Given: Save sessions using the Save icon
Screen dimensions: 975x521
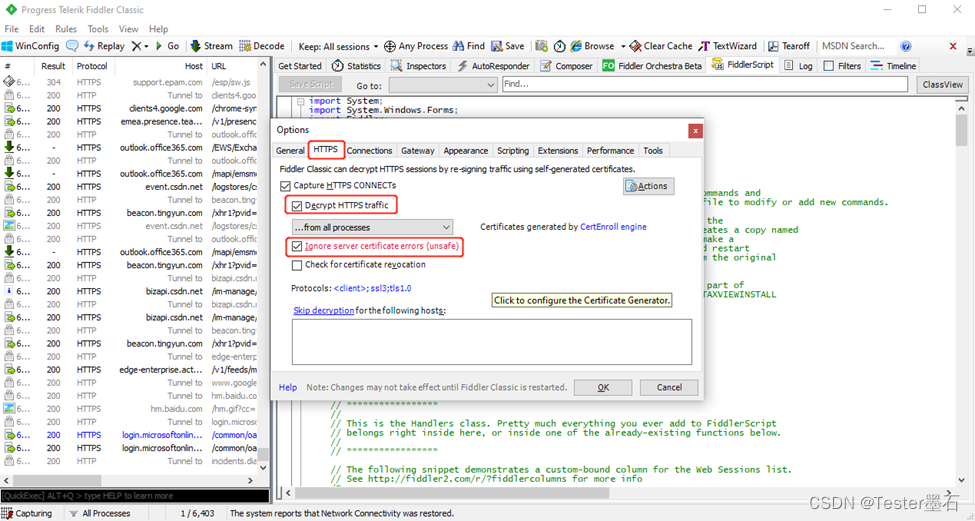Looking at the screenshot, I should point(507,46).
